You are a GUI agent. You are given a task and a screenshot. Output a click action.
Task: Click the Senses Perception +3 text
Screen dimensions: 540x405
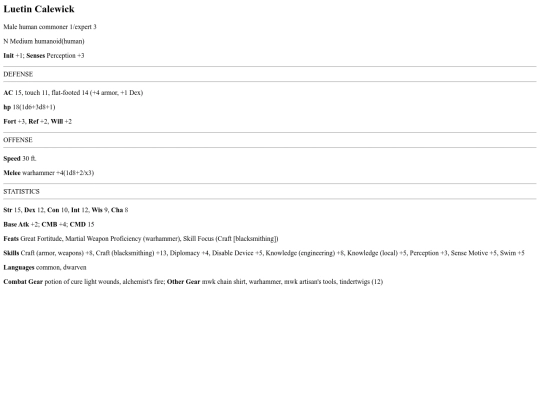(55, 55)
